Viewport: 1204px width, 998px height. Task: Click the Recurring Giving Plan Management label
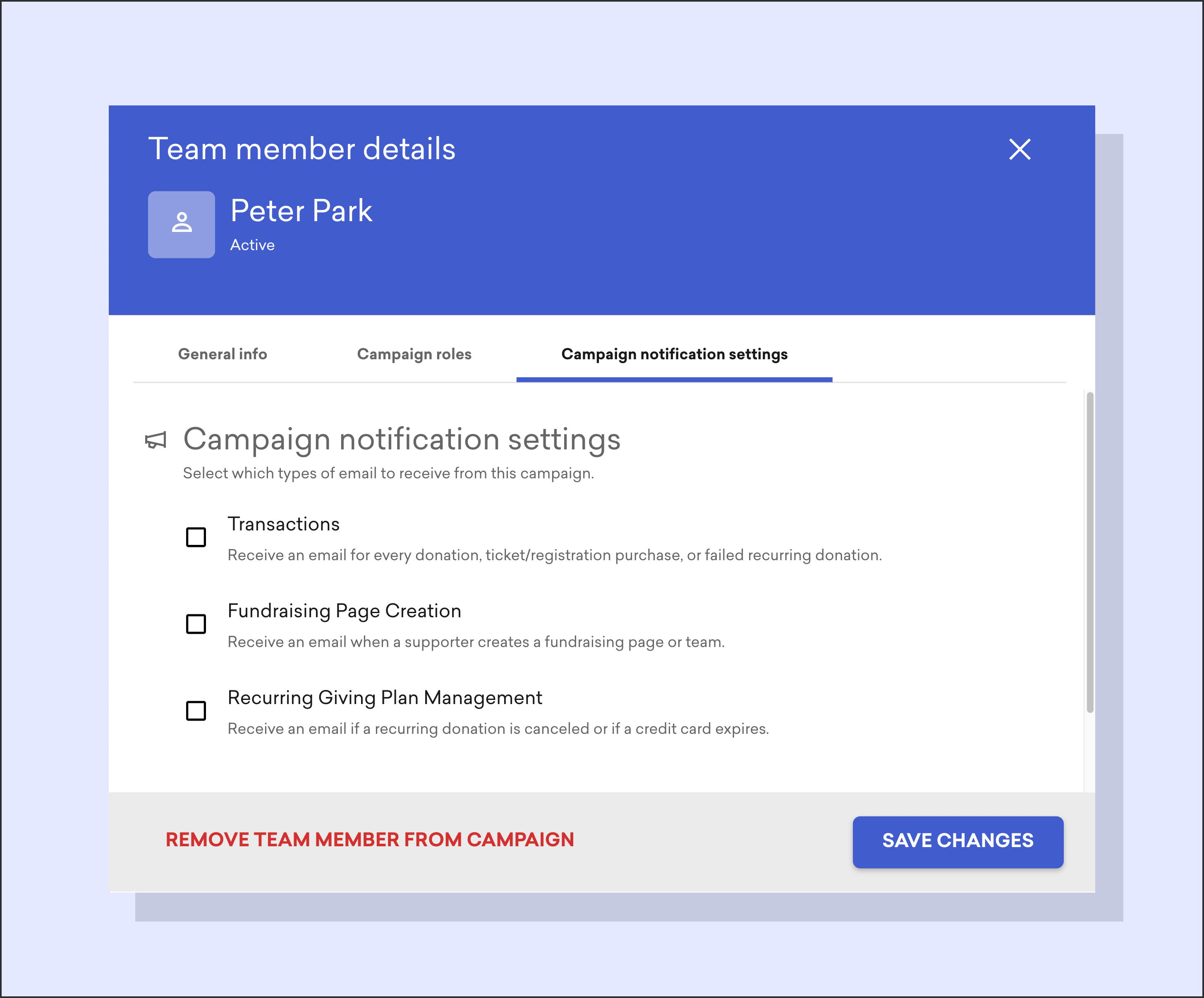click(385, 697)
